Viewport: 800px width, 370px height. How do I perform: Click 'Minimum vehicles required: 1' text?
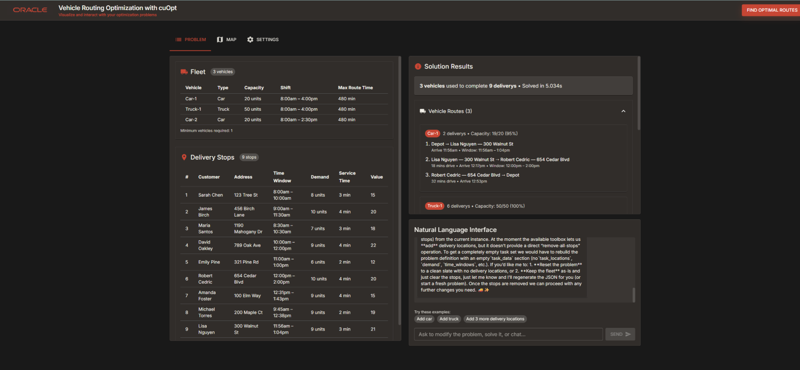(x=206, y=131)
